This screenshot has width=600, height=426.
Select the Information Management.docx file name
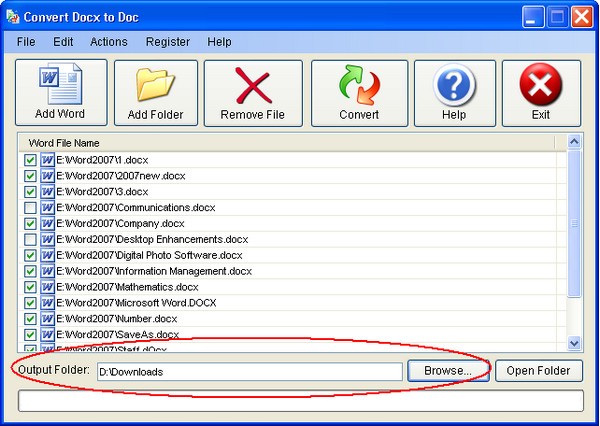(x=154, y=271)
